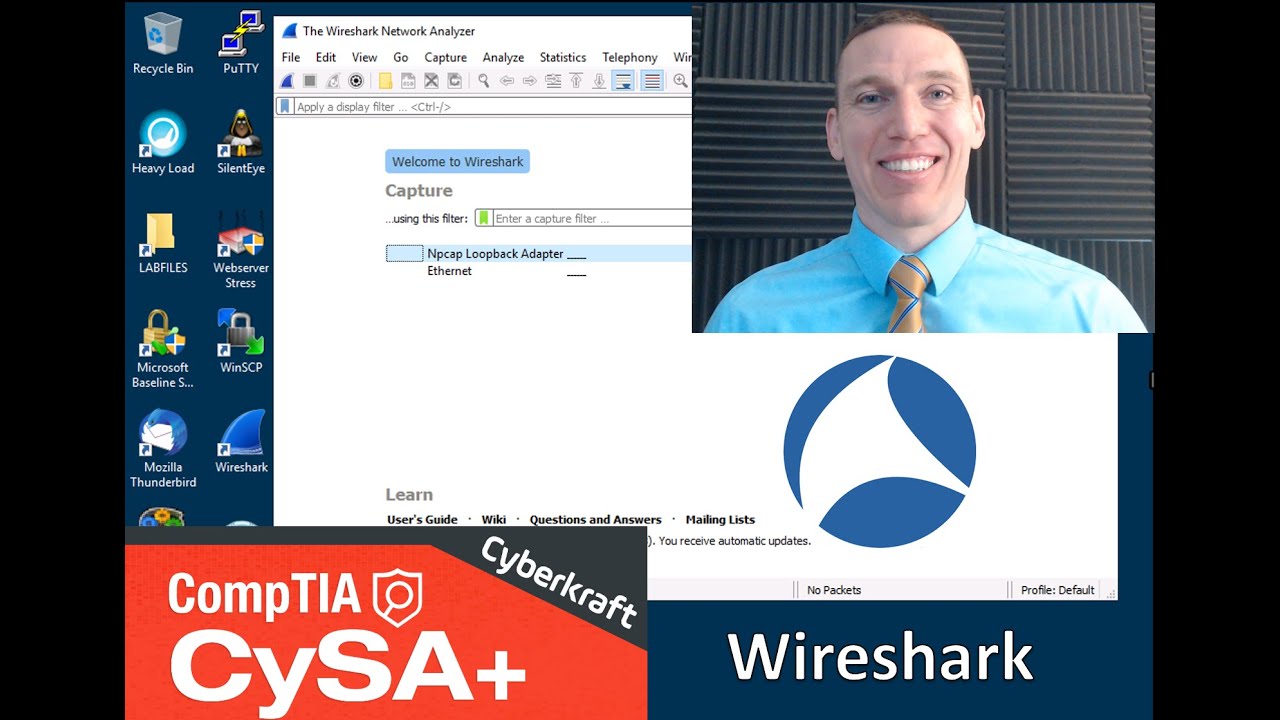Select the Npcap Loopback Adapter interface

[x=538, y=254]
